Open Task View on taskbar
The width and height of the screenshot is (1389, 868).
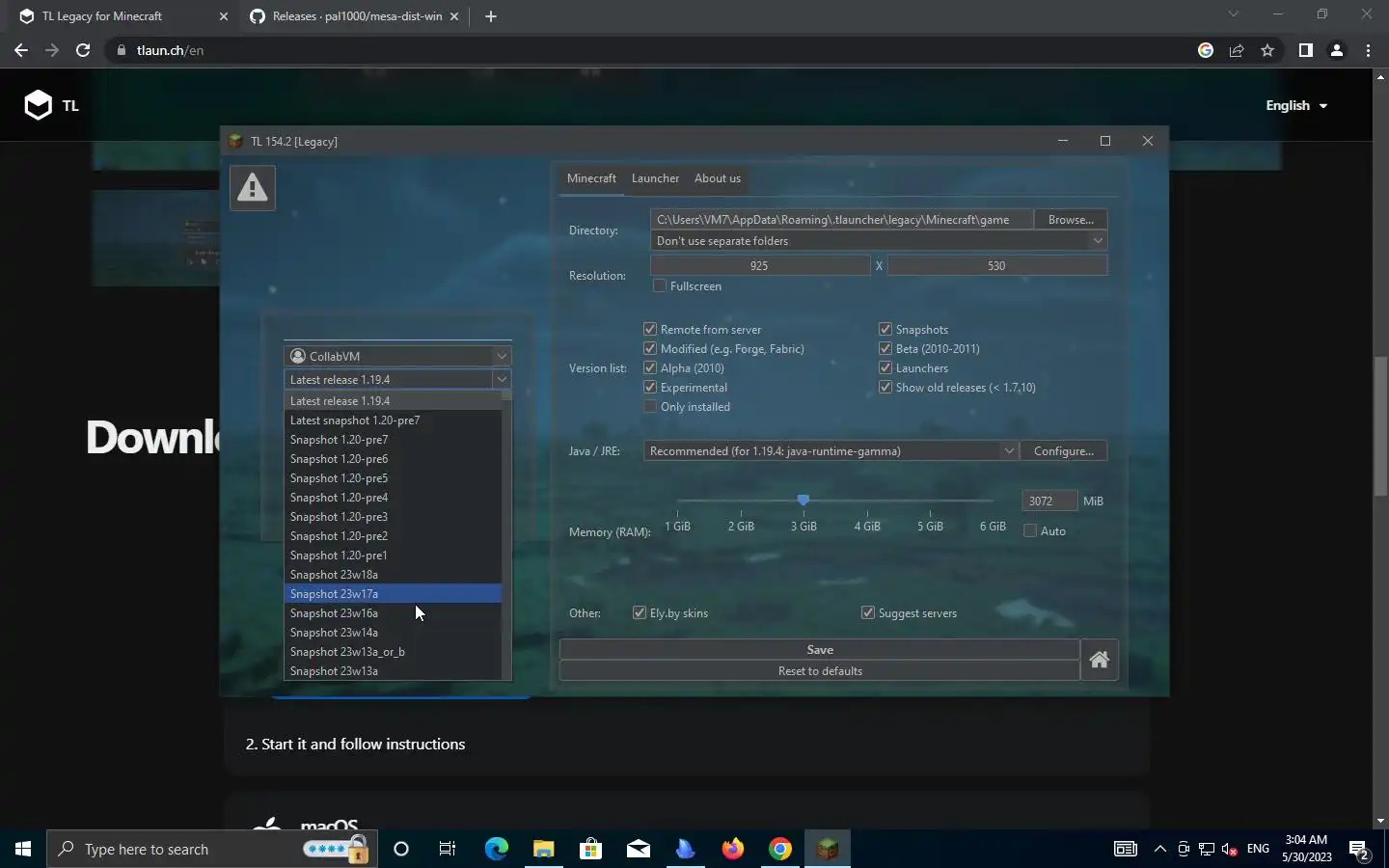[448, 849]
